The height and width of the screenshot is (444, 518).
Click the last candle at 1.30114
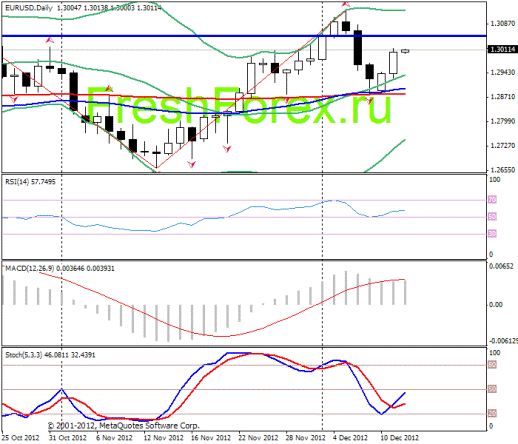[x=405, y=51]
